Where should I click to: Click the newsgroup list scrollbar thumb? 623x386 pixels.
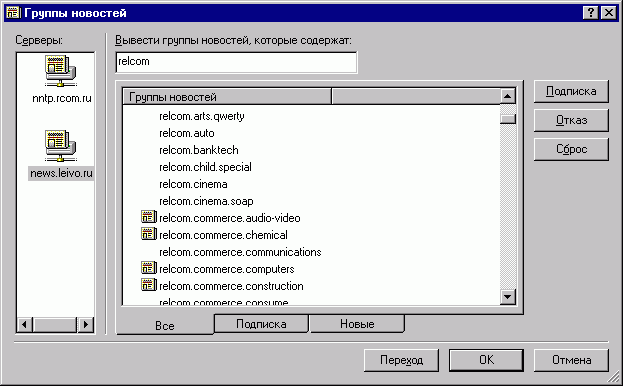508,118
